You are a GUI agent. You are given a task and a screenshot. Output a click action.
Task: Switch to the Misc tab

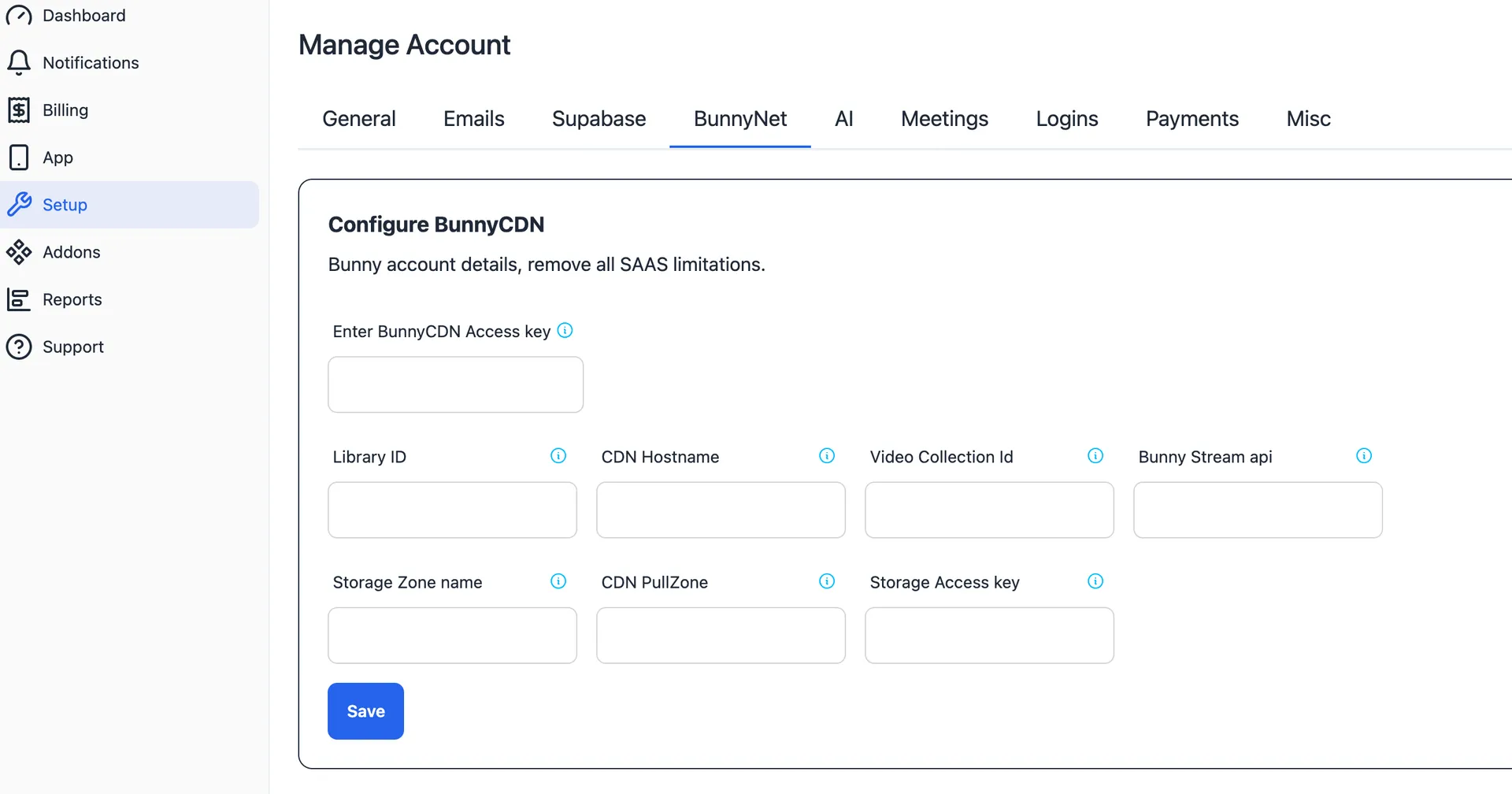point(1309,119)
